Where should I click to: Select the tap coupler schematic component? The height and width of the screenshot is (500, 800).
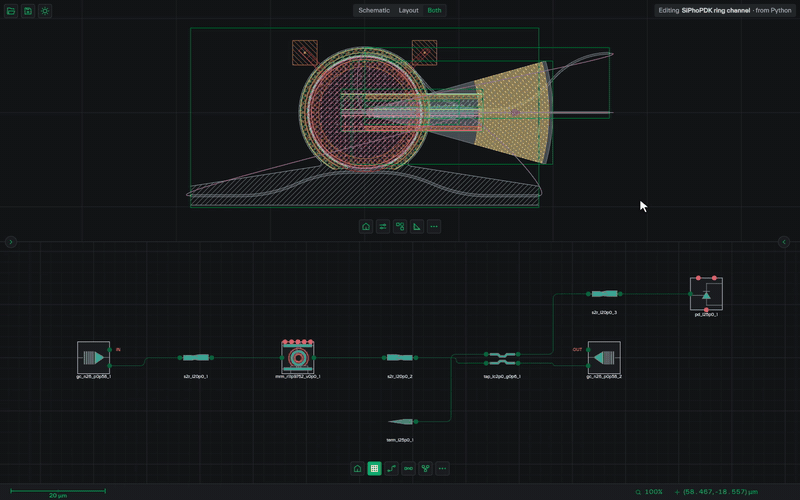click(x=502, y=358)
